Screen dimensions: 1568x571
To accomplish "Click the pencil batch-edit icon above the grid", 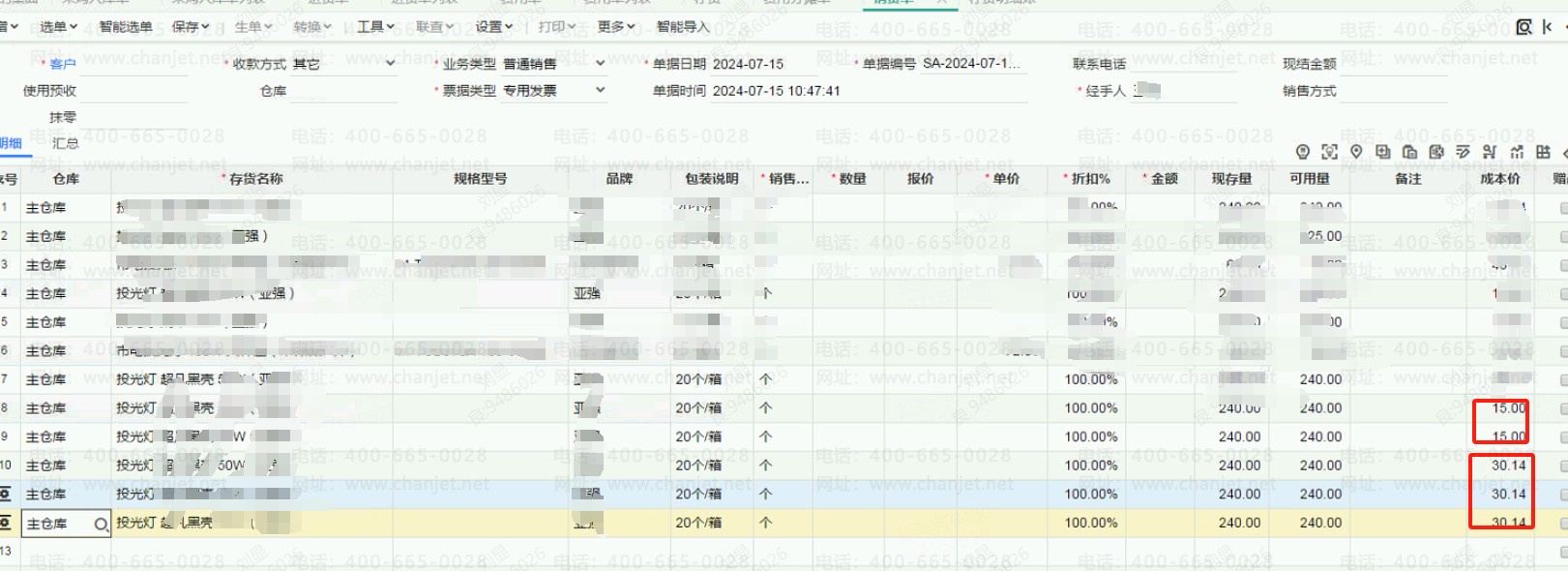I will 1463,152.
